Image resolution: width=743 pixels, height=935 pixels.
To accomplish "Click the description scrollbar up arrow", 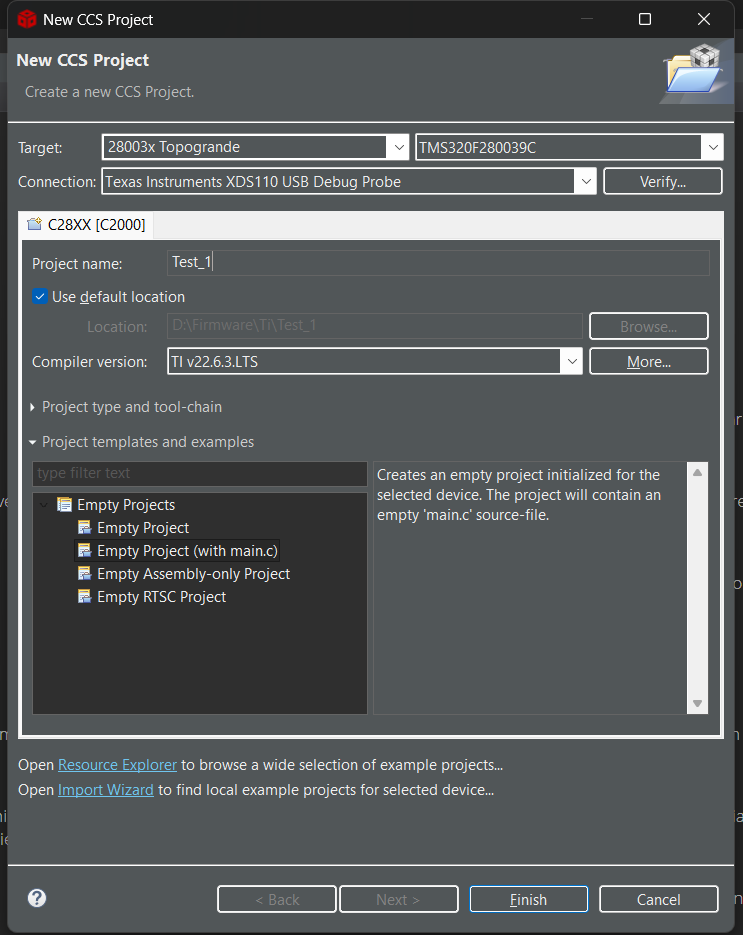I will pyautogui.click(x=697, y=472).
